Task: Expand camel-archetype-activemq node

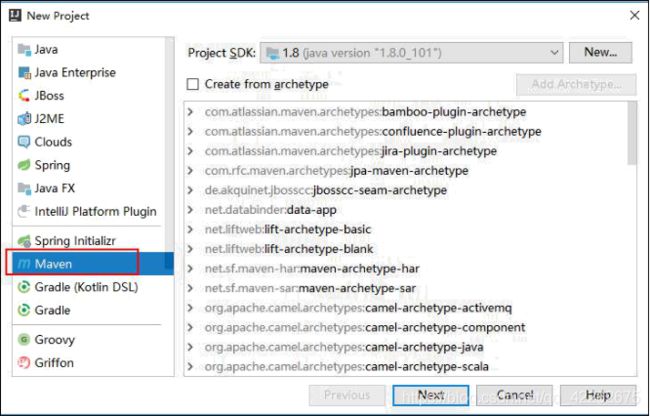Action: tap(190, 308)
